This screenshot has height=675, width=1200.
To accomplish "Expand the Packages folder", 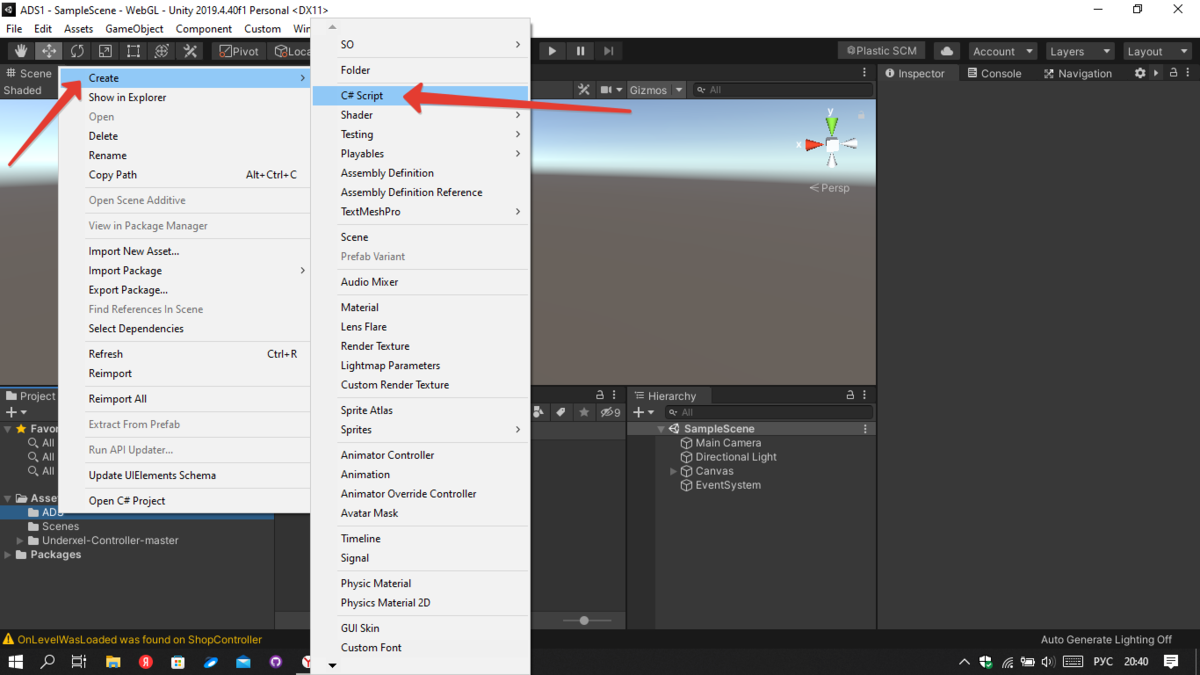I will pos(8,554).
